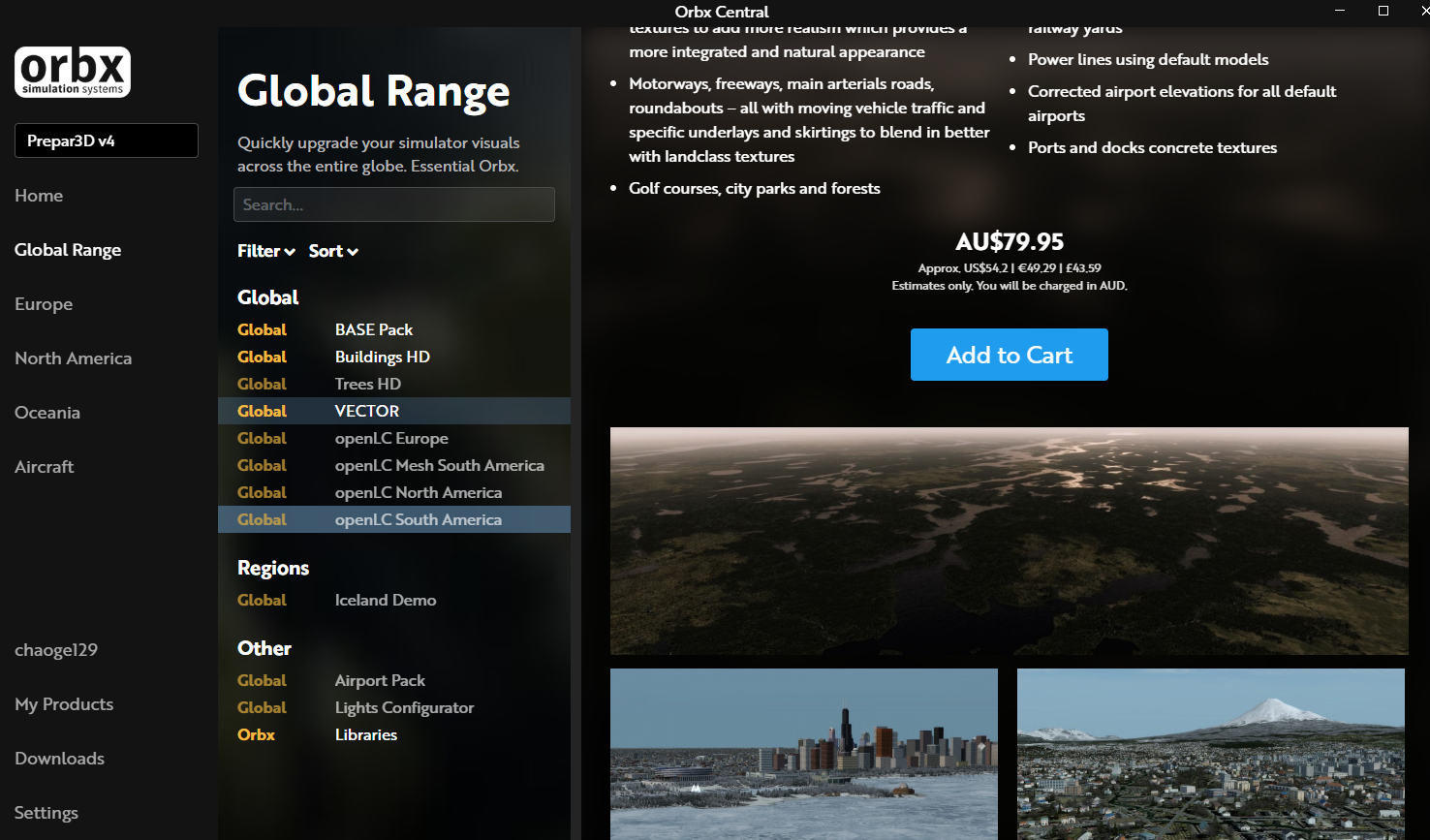The width and height of the screenshot is (1430, 840).
Task: Select openLC North America product
Action: click(x=394, y=492)
